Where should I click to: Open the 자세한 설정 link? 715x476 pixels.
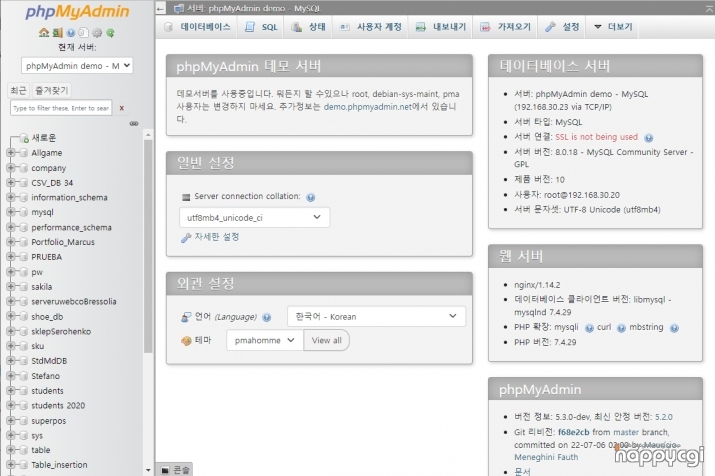tap(217, 237)
